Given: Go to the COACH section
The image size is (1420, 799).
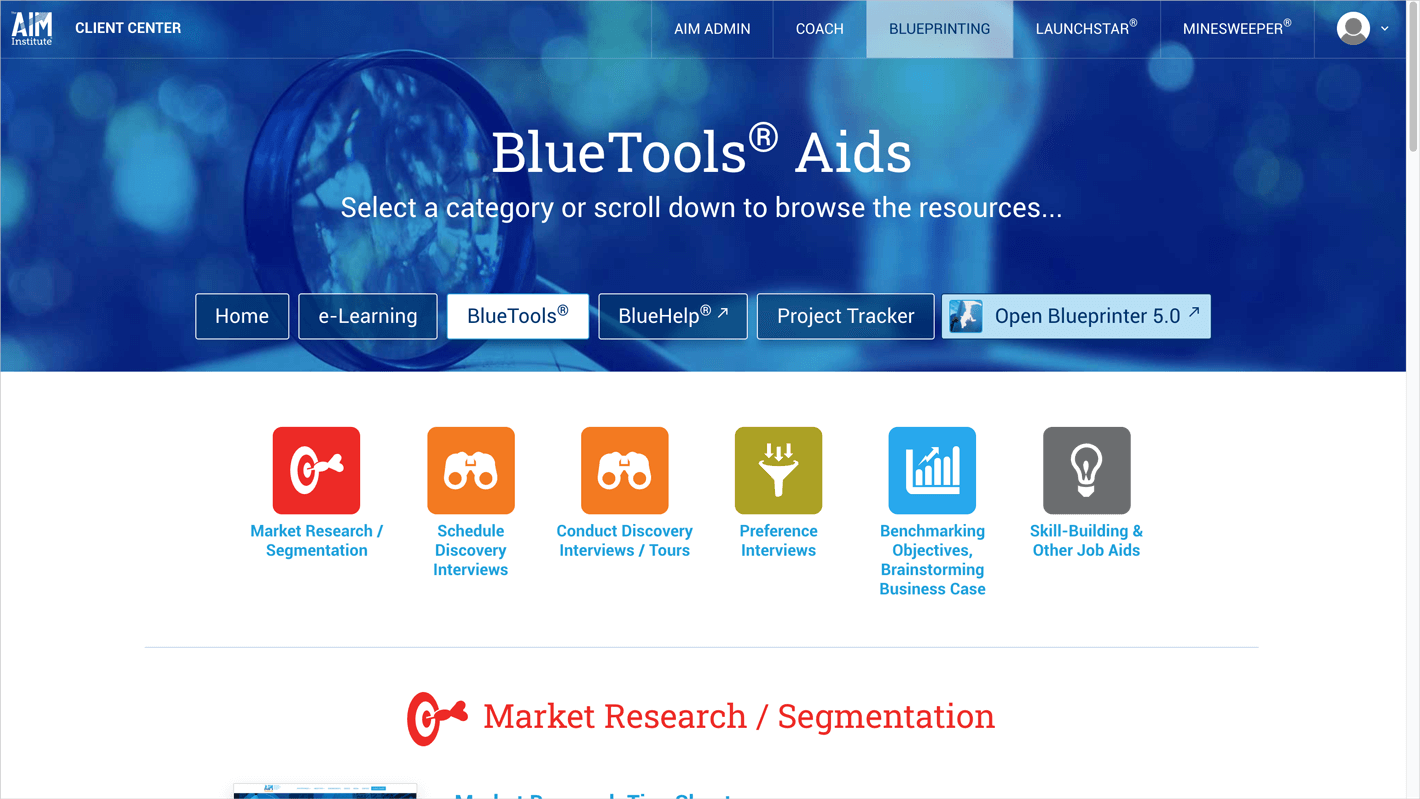Looking at the screenshot, I should 820,29.
